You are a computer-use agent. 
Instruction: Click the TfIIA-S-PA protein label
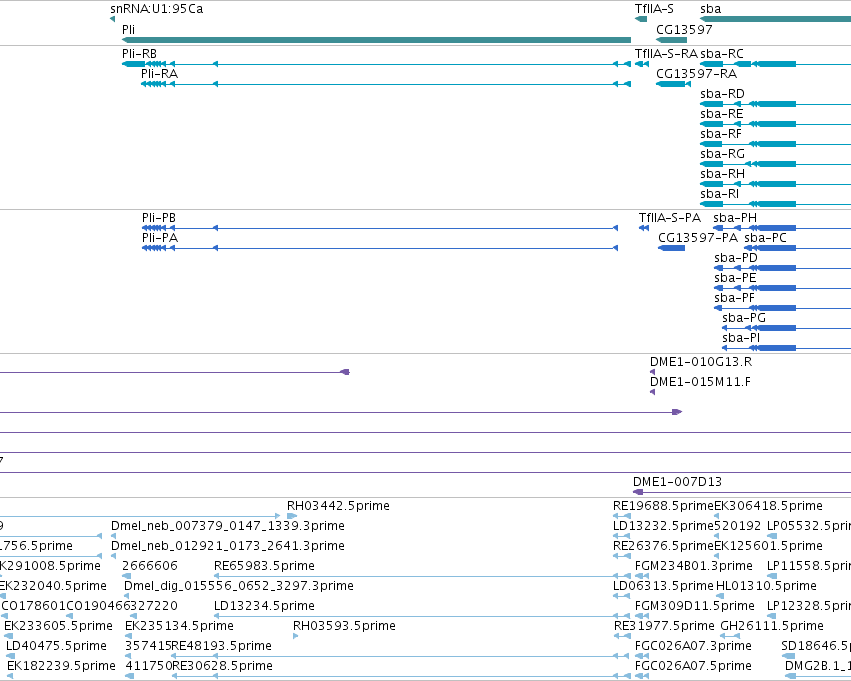click(670, 218)
